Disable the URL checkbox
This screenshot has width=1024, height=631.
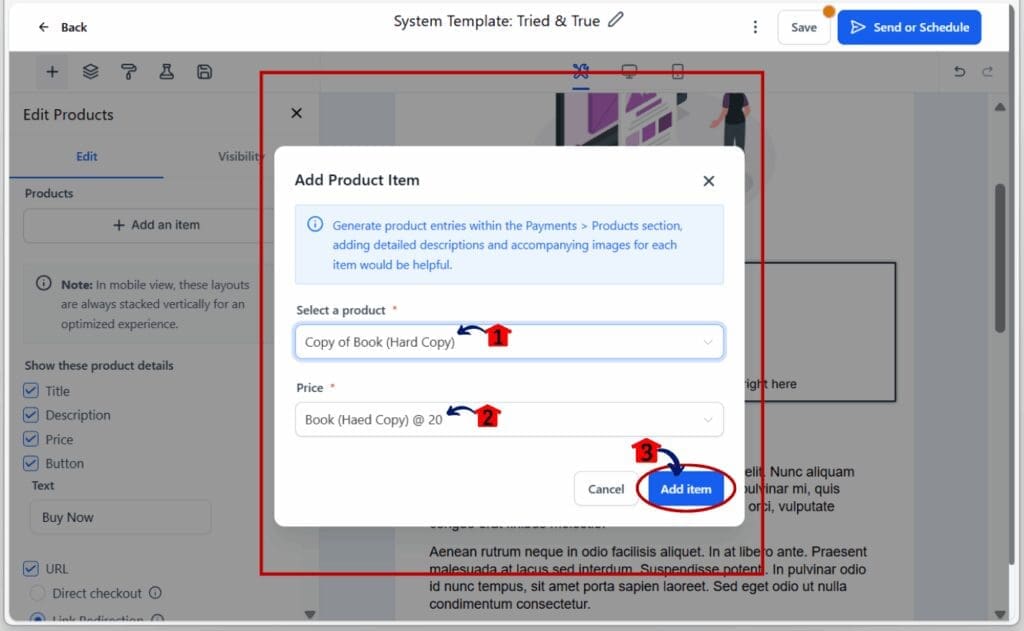click(x=31, y=569)
